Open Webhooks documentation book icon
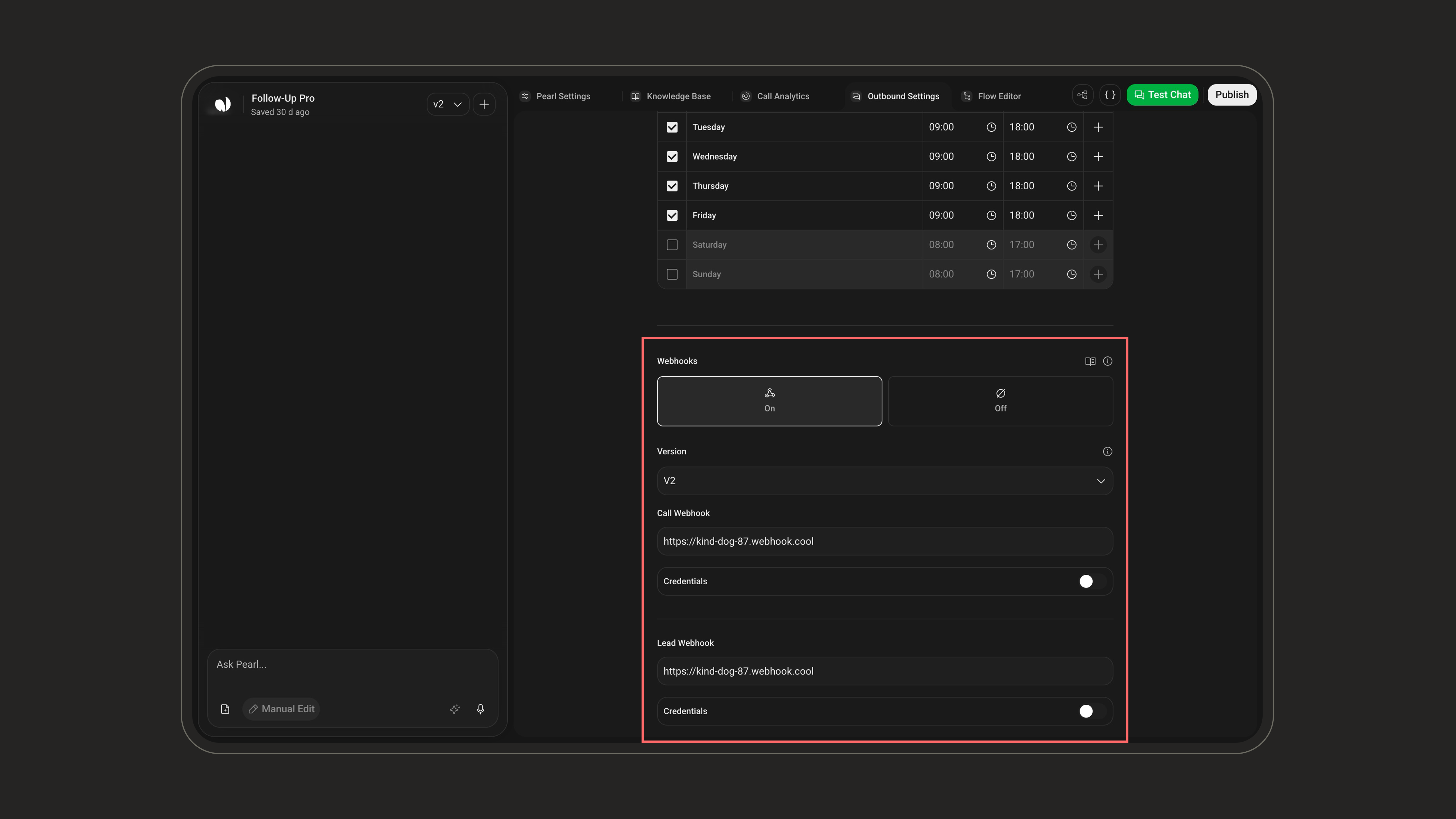Screen dimensions: 1456x819 coord(1090,361)
